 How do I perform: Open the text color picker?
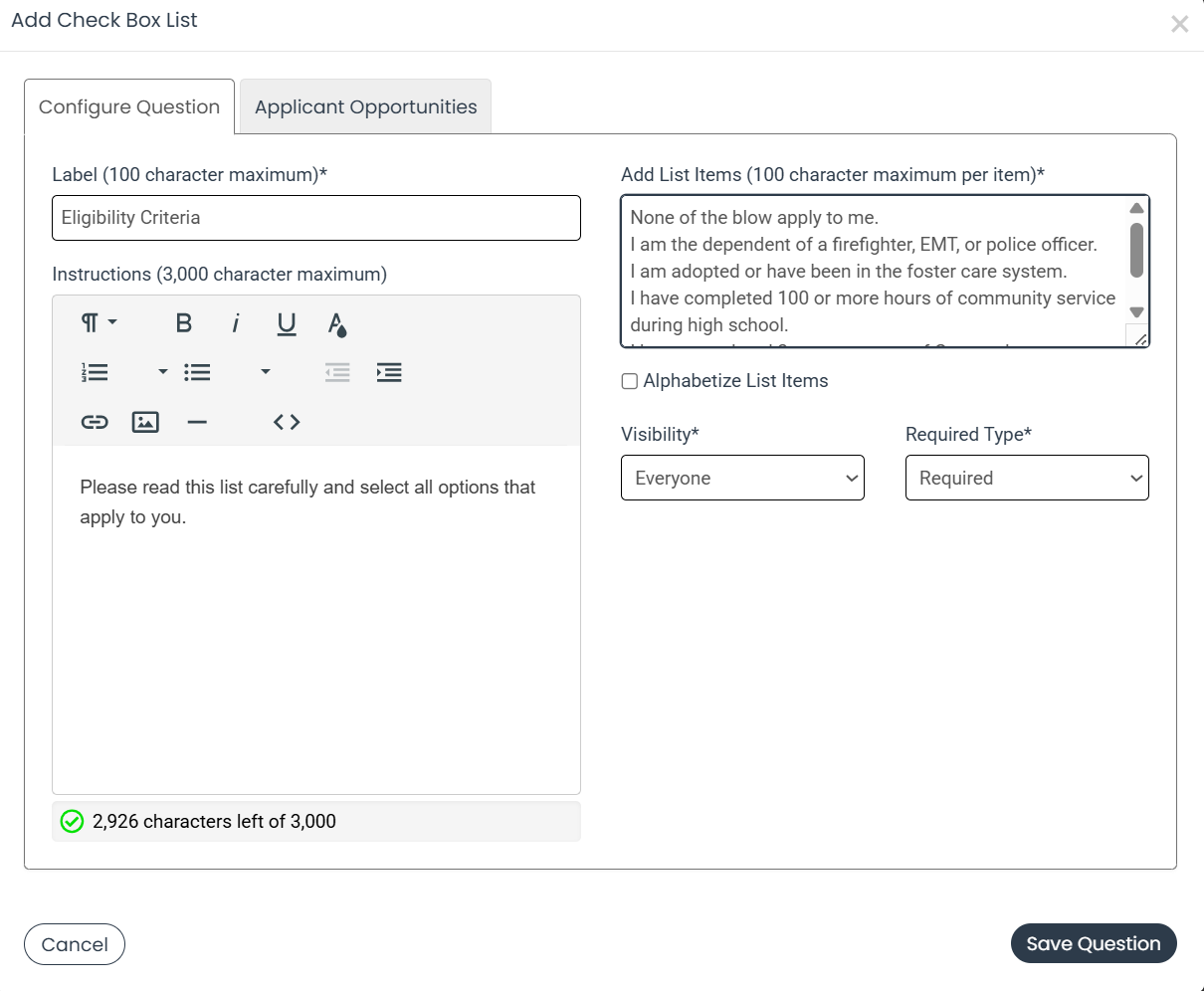[x=337, y=323]
